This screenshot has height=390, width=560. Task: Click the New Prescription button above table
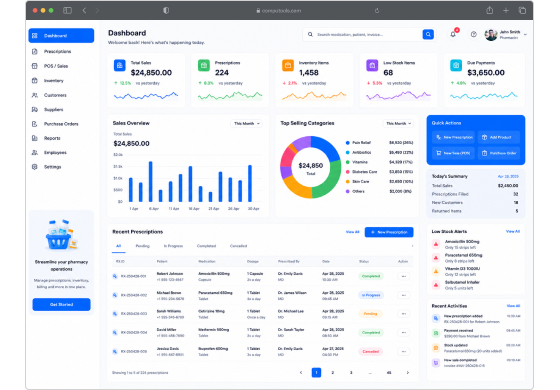click(x=389, y=232)
